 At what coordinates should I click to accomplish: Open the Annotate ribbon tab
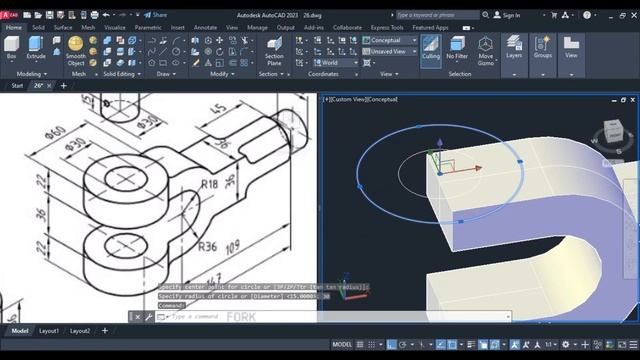205,28
